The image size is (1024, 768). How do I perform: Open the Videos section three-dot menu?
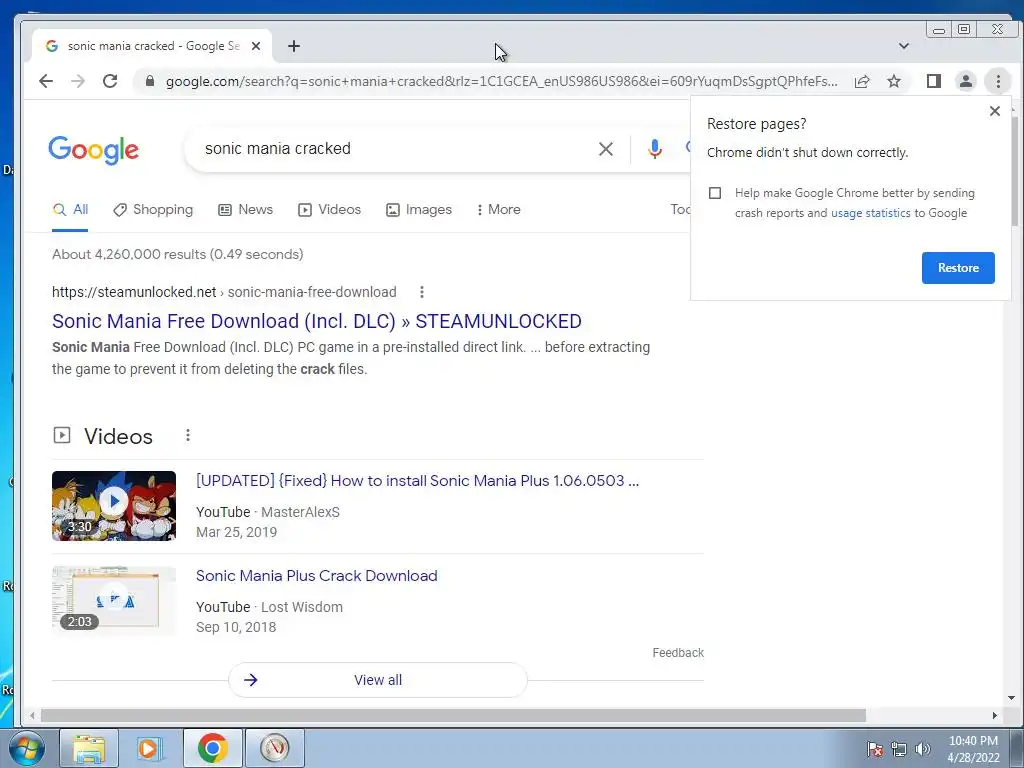tap(188, 435)
